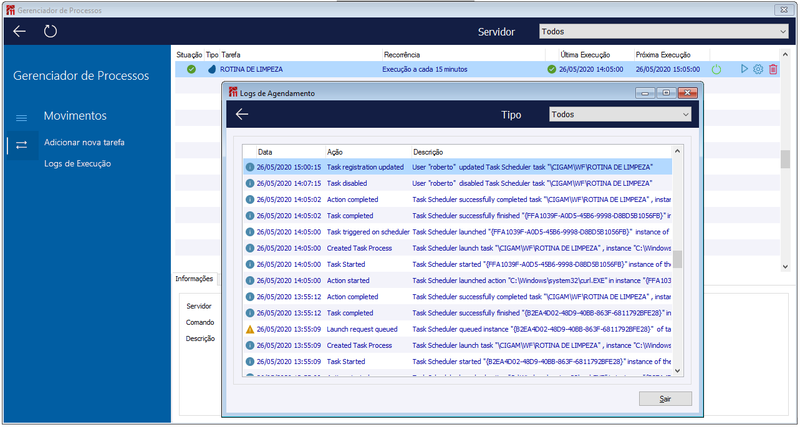
Task: Click back arrow in Gerenciador de Processos window
Action: pos(19,32)
